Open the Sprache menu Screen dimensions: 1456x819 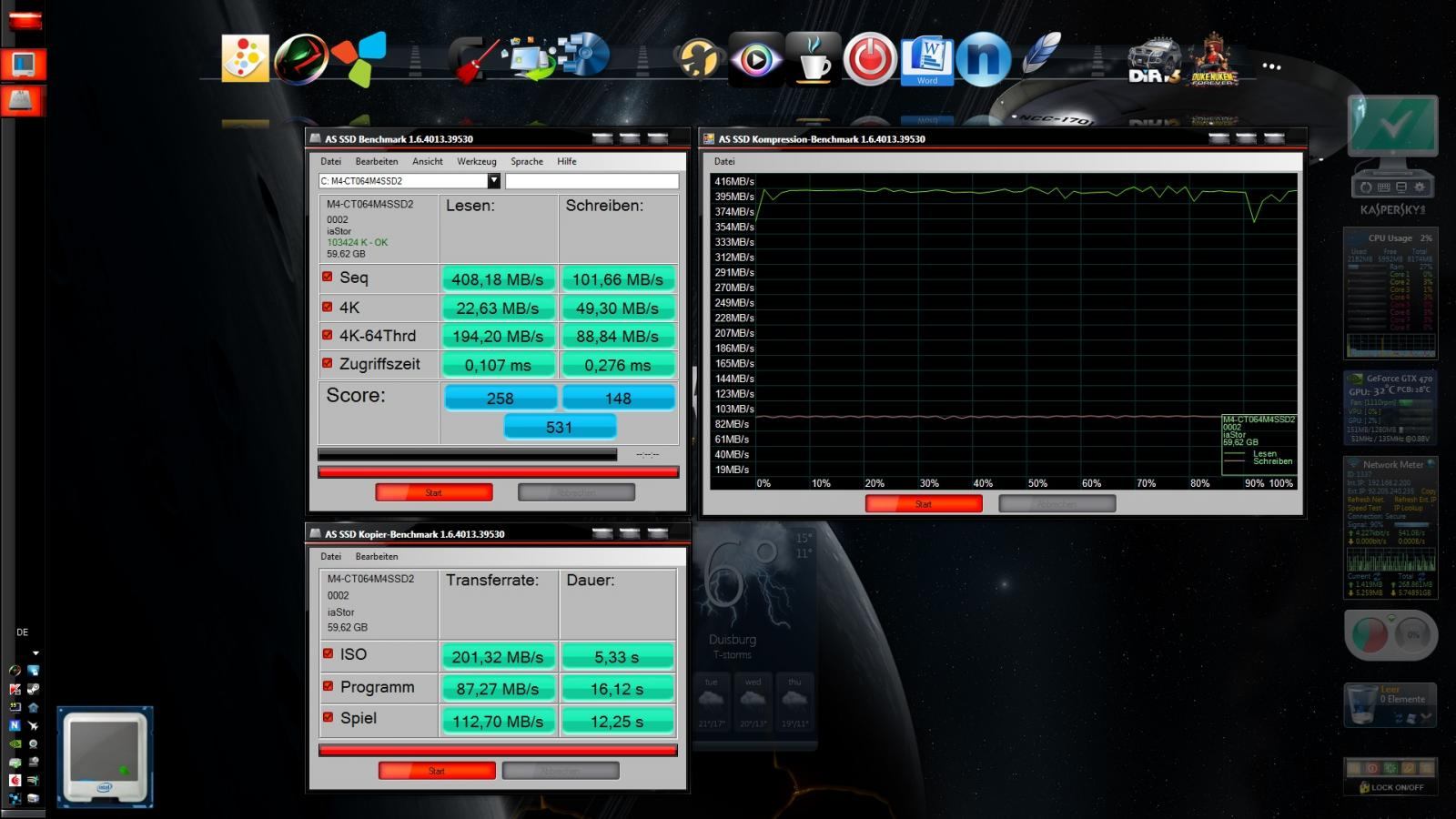(527, 161)
